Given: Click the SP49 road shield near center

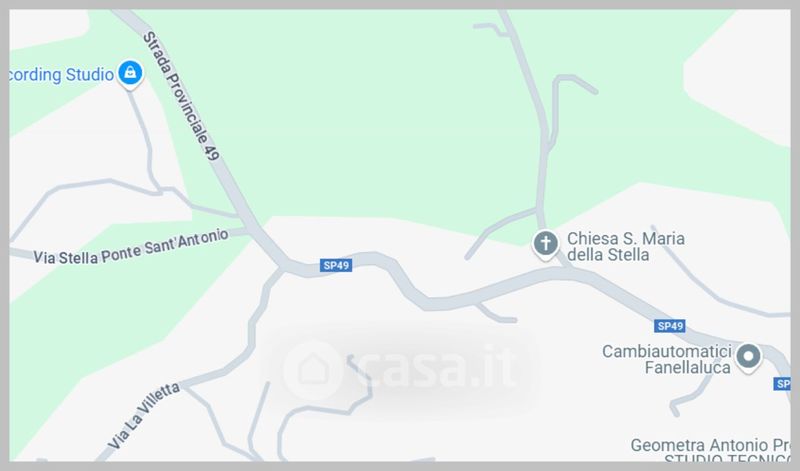Looking at the screenshot, I should (x=336, y=265).
